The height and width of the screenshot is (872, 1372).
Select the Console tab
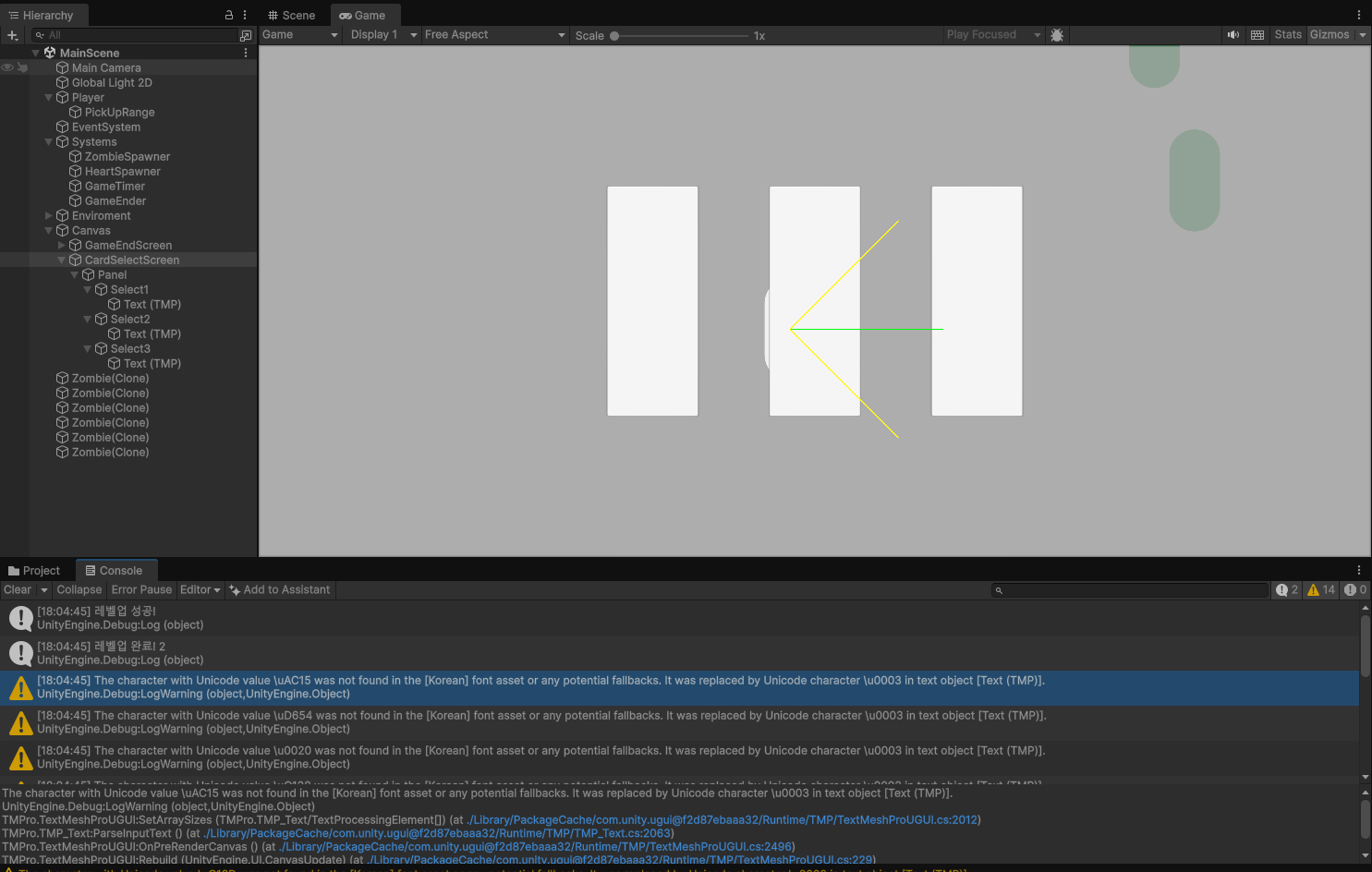click(x=115, y=570)
